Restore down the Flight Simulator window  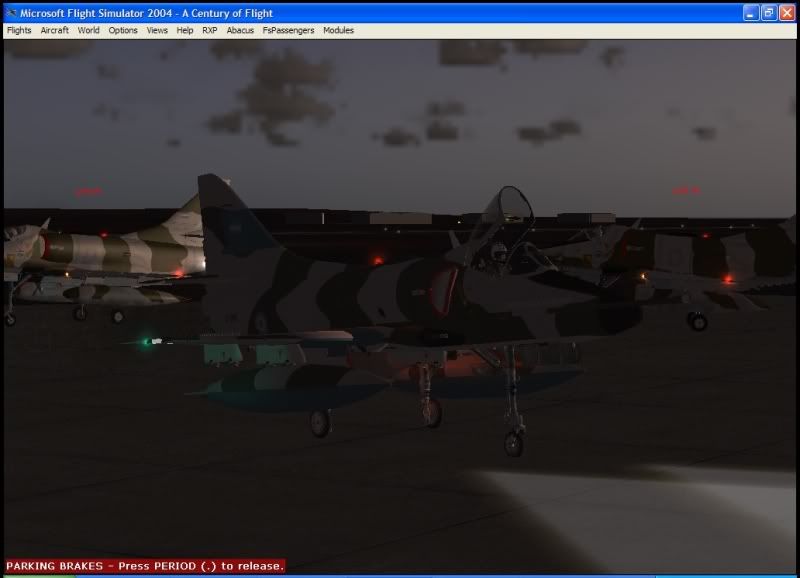[x=769, y=13]
